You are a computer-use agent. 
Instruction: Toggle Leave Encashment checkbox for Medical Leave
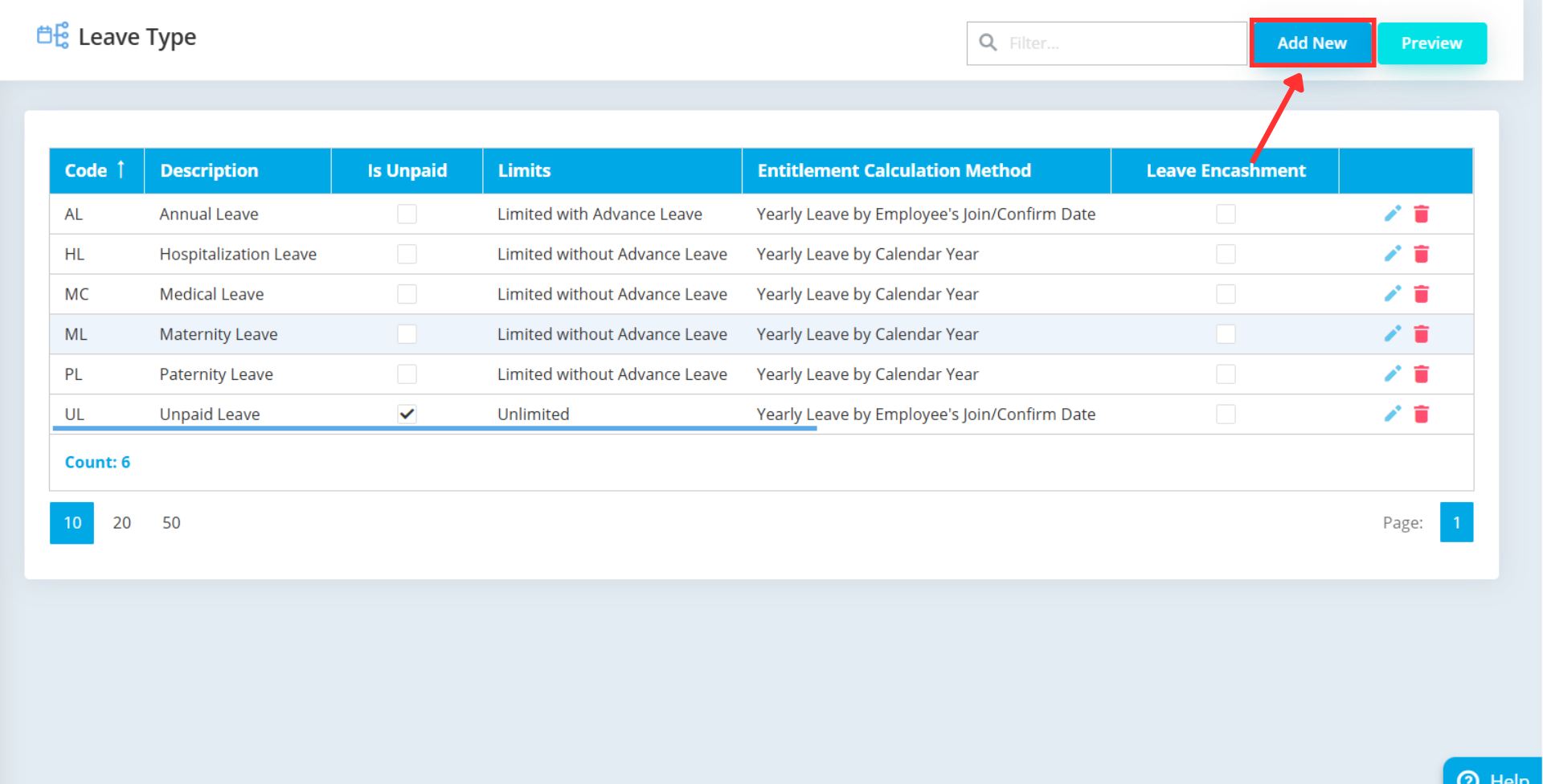pyautogui.click(x=1226, y=294)
